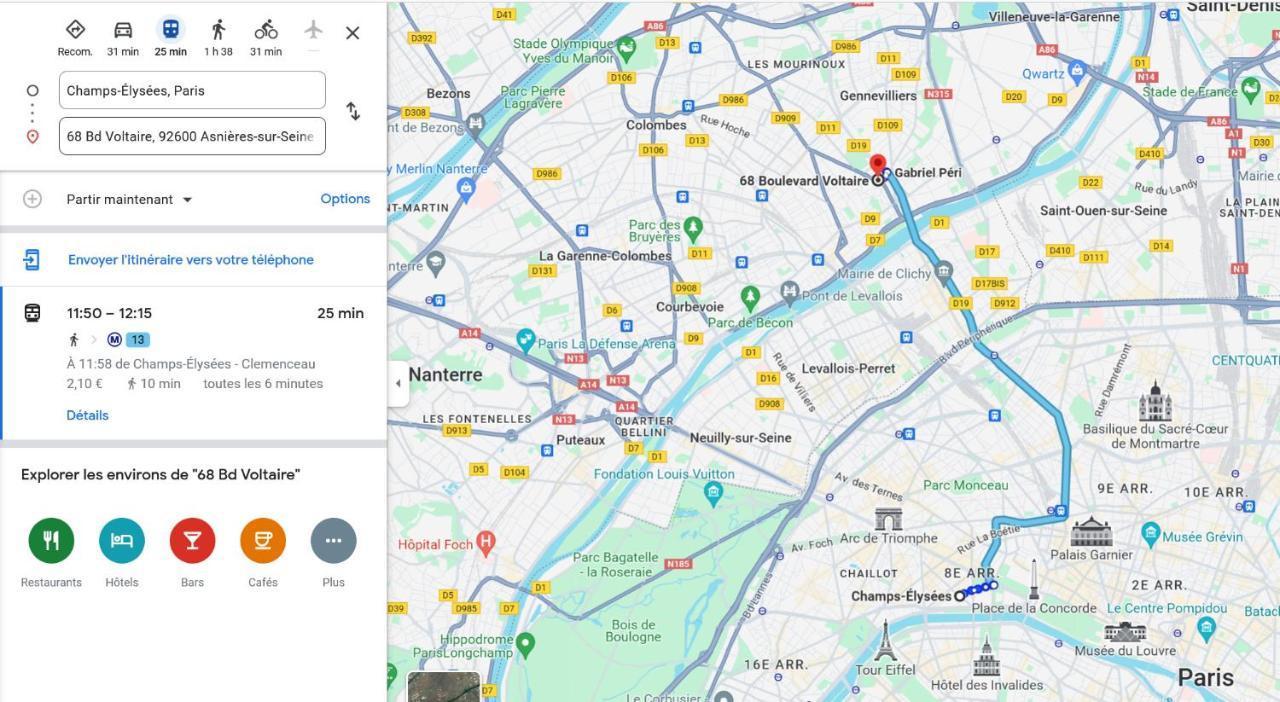Select the Stade Olympique Yves du Manoir marker
Screen dimensions: 1280x702
627,47
